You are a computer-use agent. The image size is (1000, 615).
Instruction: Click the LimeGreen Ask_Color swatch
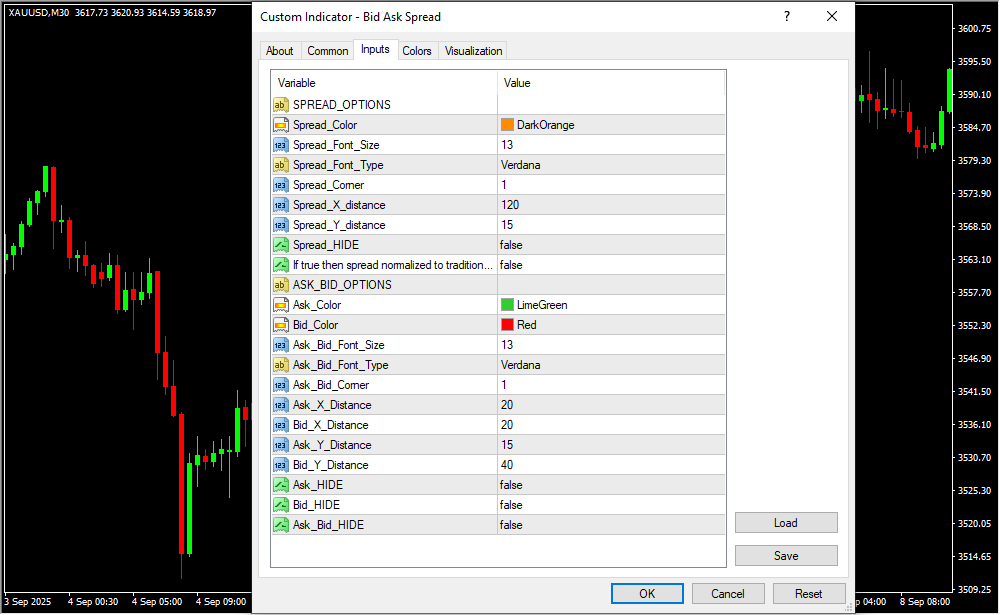pyautogui.click(x=507, y=305)
